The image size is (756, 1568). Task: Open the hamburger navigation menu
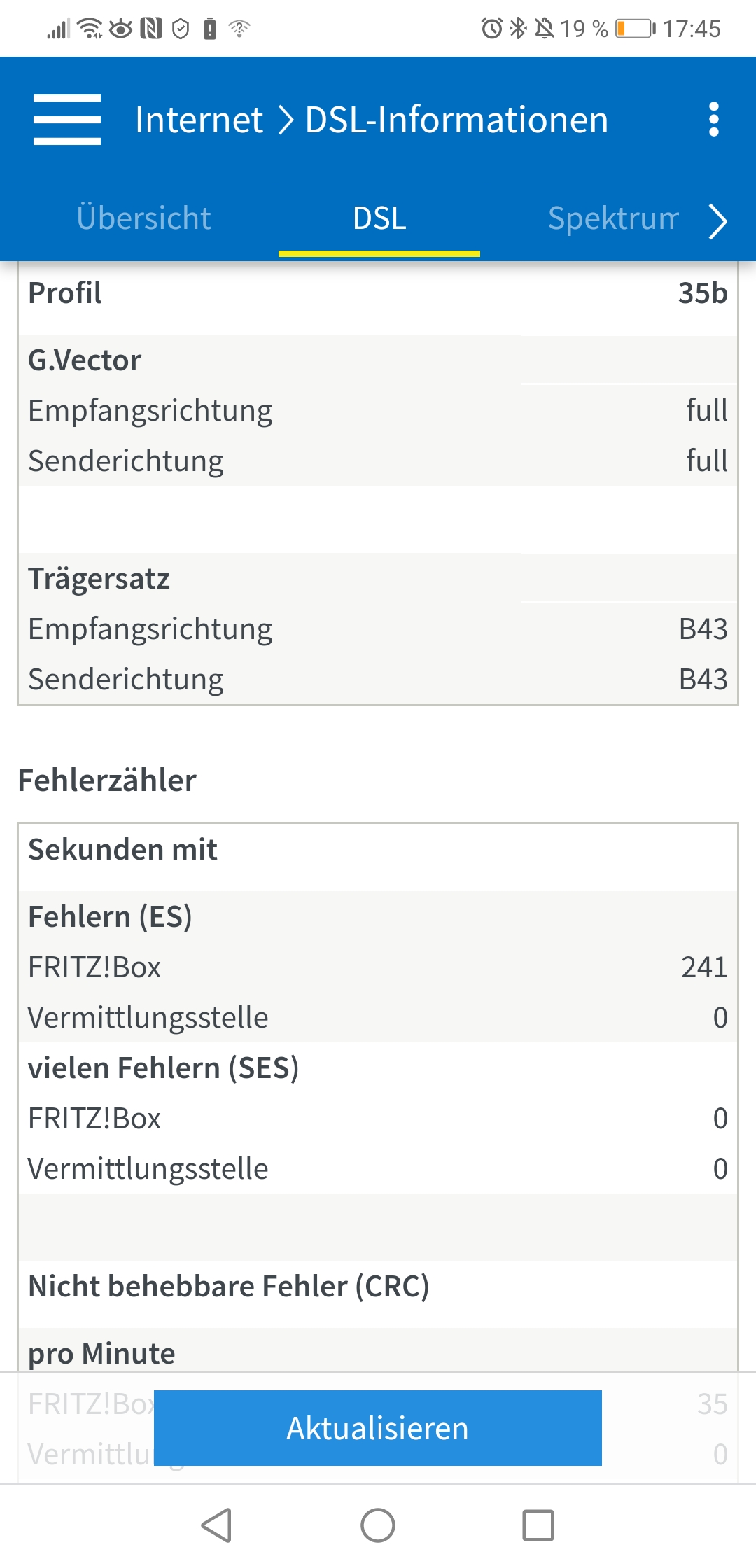click(x=67, y=120)
